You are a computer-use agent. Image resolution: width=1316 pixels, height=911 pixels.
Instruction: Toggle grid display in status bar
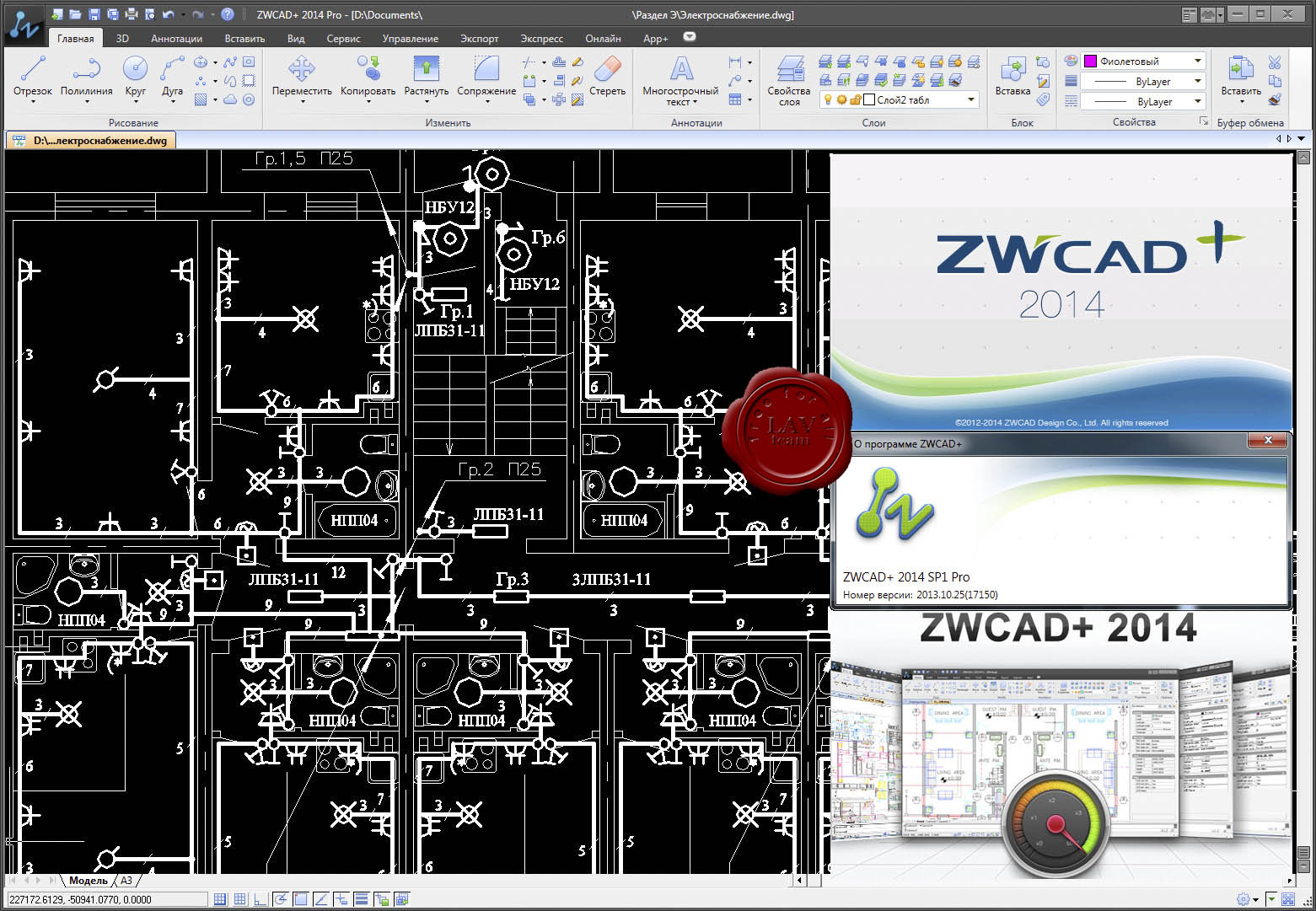(240, 899)
